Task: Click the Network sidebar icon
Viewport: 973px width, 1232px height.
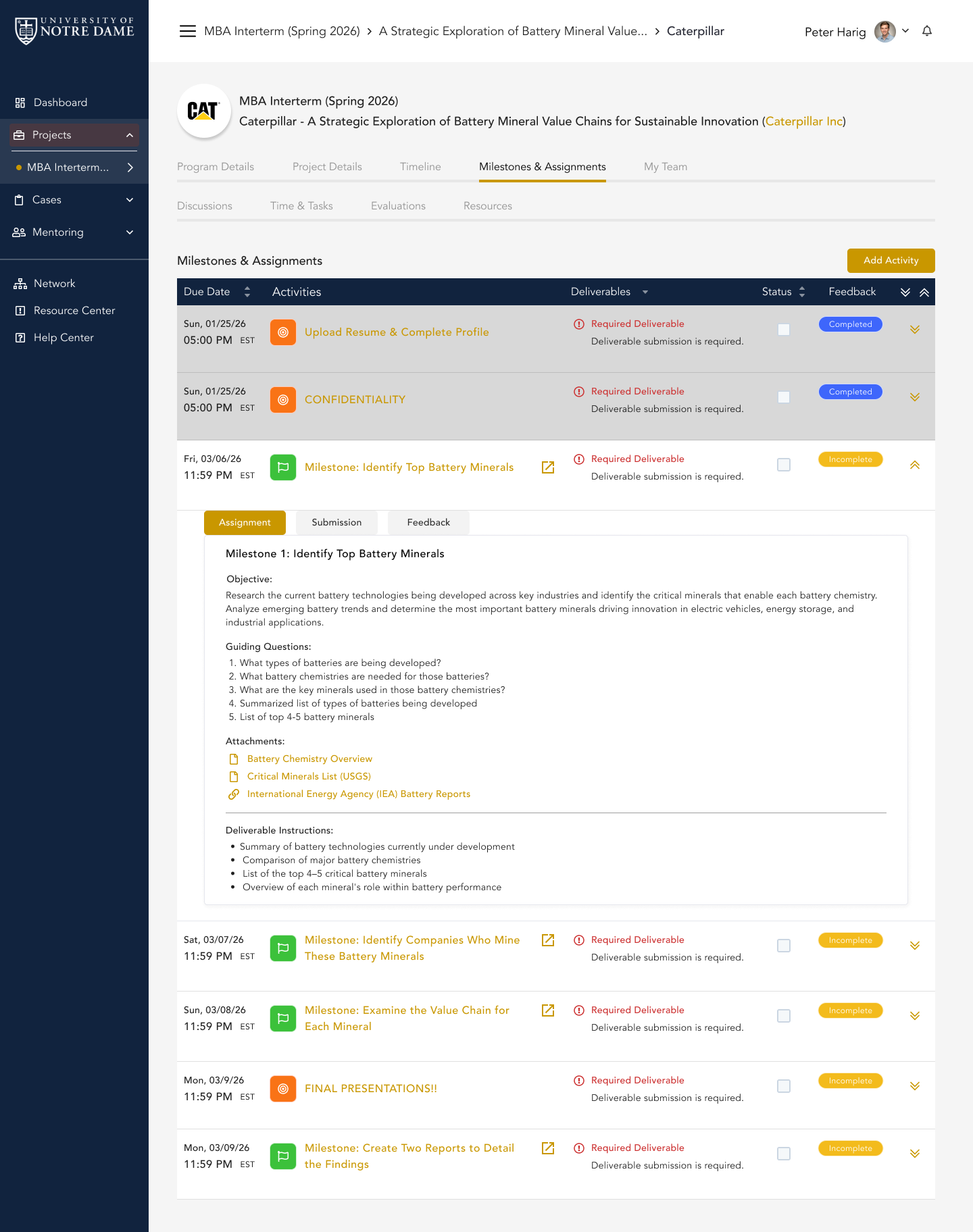Action: (20, 284)
